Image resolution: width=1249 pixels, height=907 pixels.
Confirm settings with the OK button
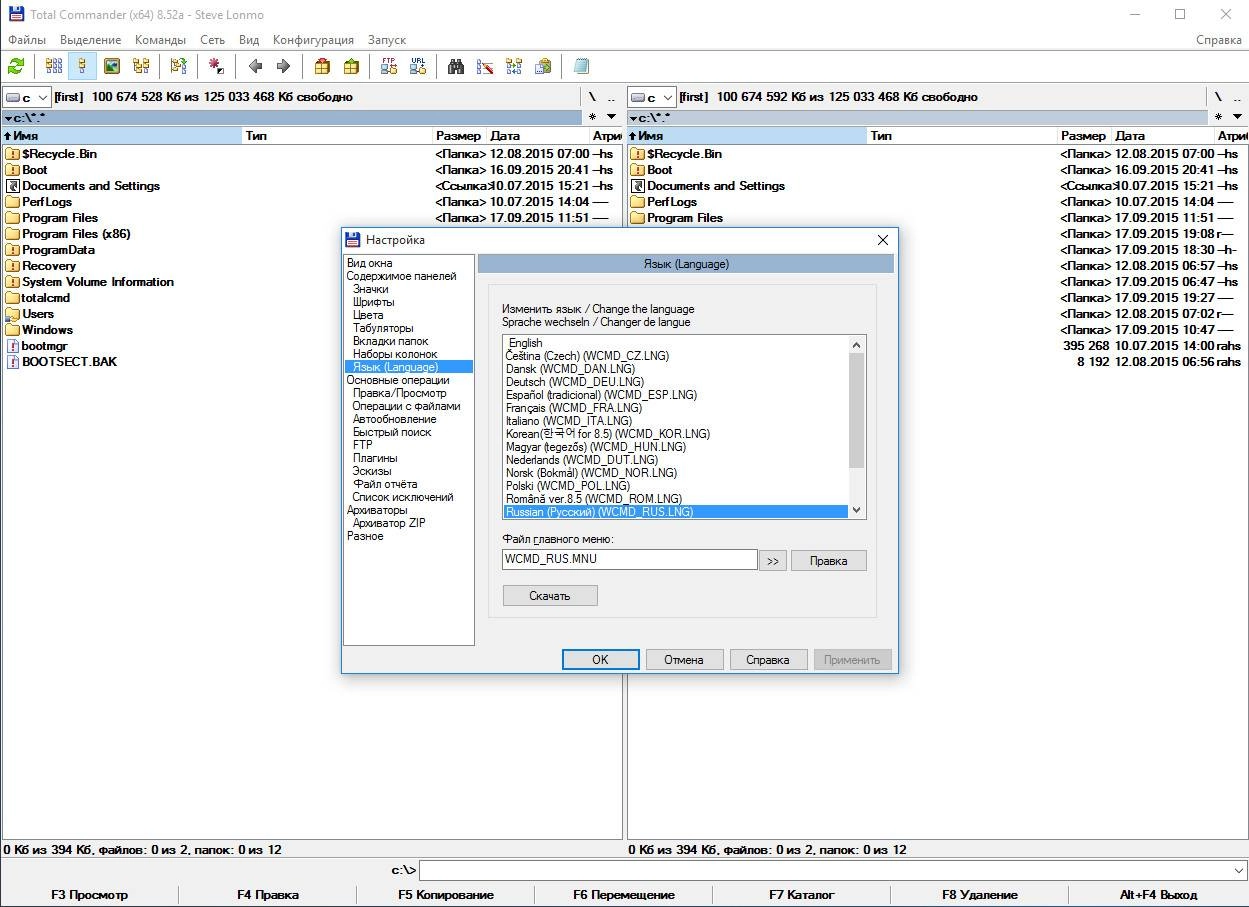[x=600, y=659]
